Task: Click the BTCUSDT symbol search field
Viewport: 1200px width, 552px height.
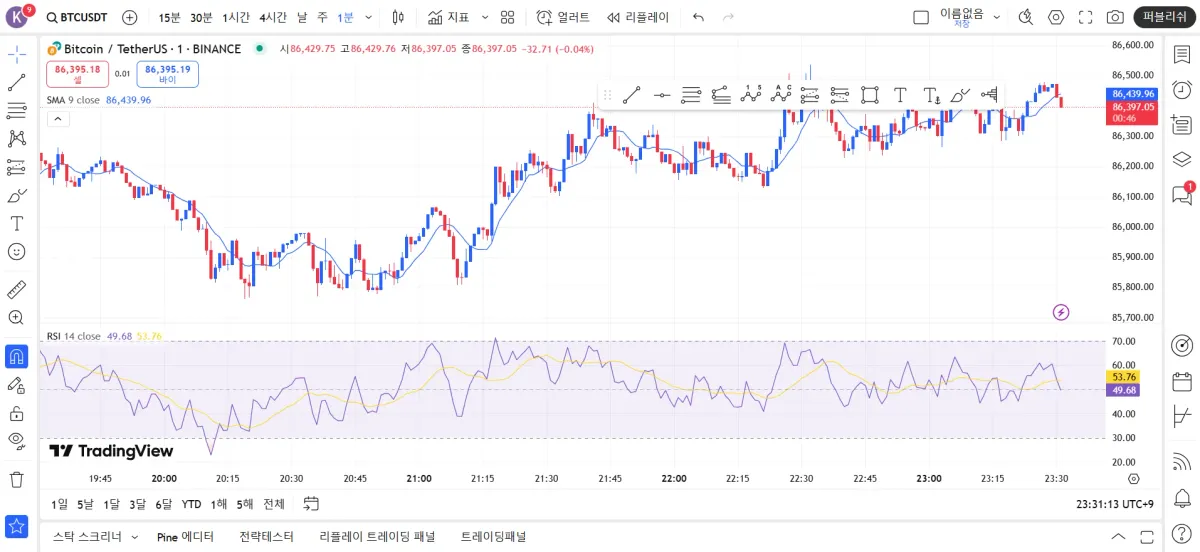Action: (82, 17)
